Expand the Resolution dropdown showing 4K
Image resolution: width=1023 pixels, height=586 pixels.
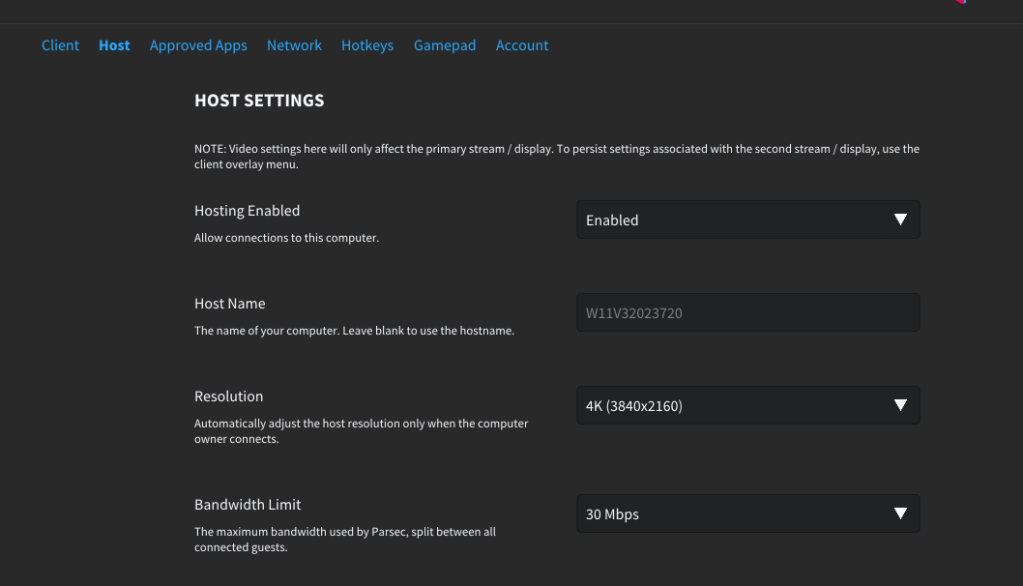[x=748, y=405]
